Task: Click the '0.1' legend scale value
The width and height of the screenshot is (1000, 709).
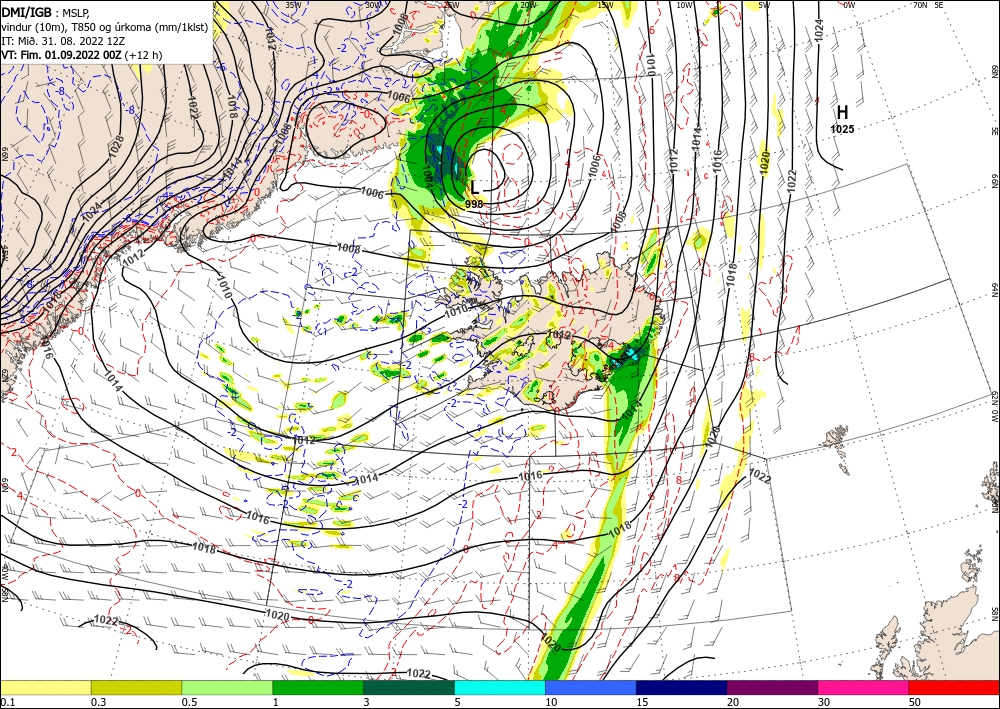Action: coord(7,702)
